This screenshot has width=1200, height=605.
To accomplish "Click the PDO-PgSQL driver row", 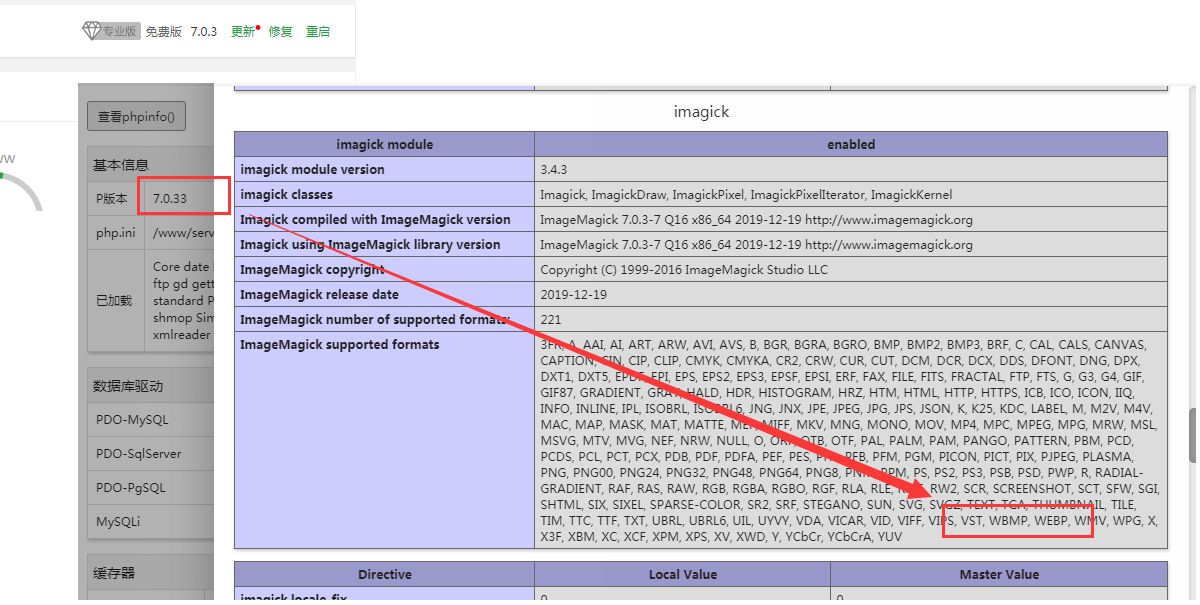I will pos(131,487).
